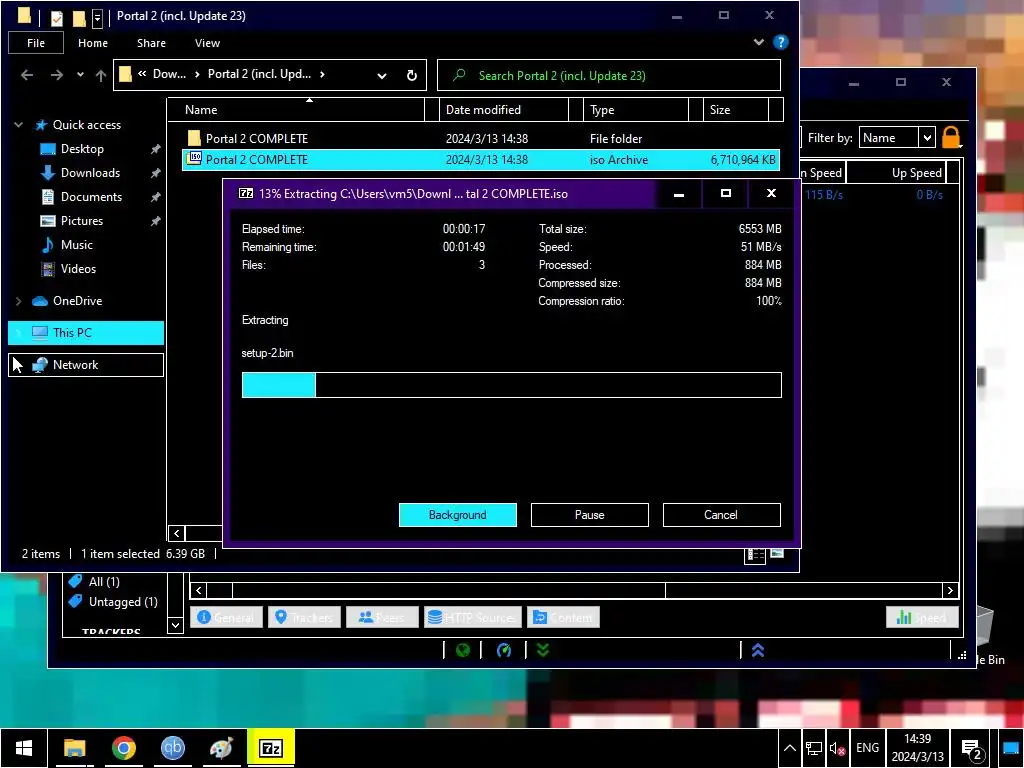1024x768 pixels.
Task: Click New folder icon in Explorer title bar
Action: pyautogui.click(x=79, y=18)
